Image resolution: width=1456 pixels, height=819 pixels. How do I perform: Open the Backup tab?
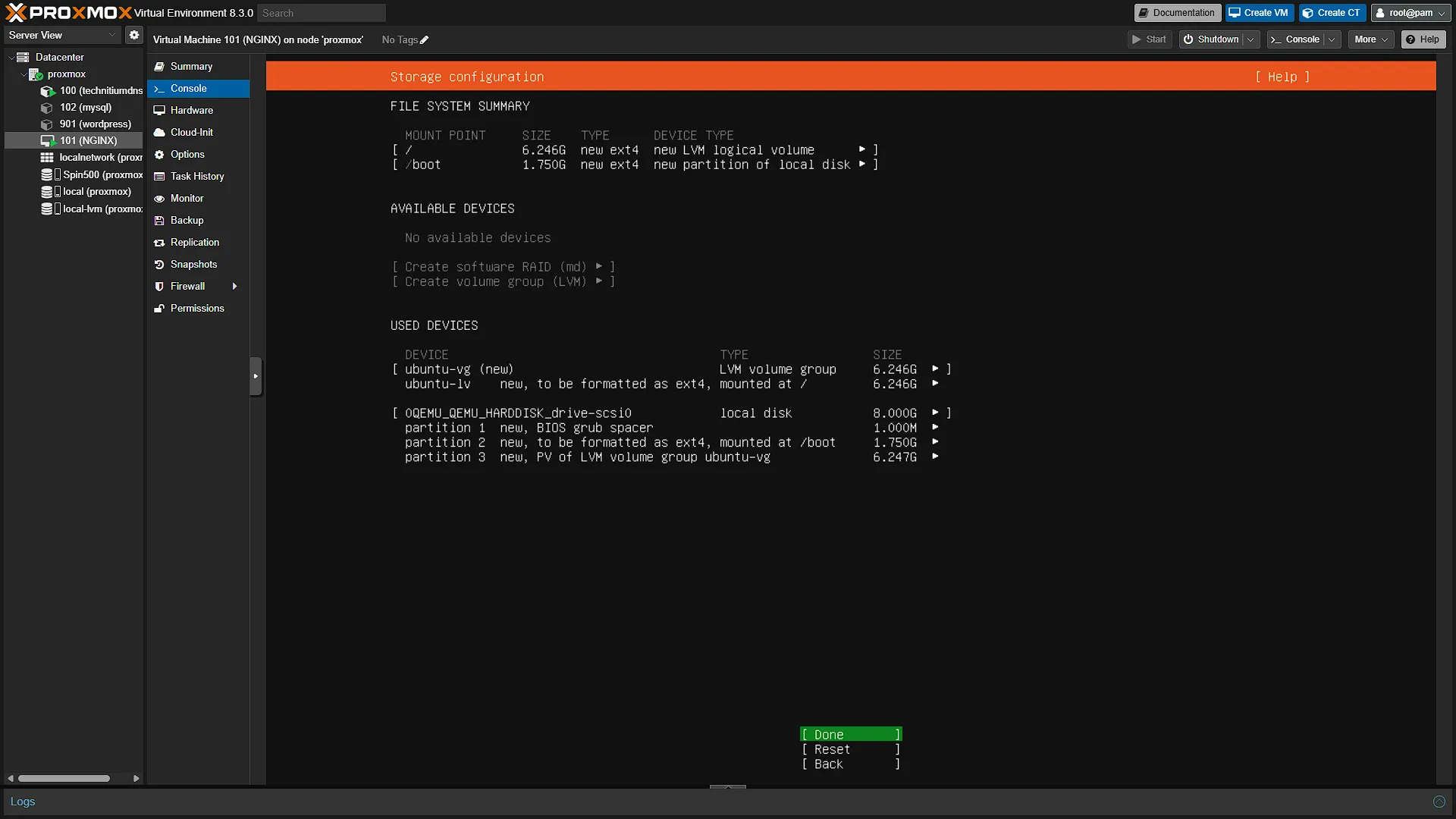[198, 221]
